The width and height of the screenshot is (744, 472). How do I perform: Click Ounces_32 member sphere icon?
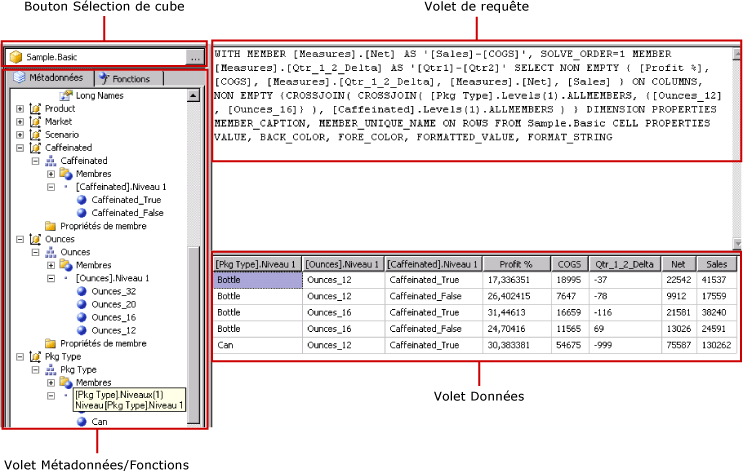coord(82,291)
